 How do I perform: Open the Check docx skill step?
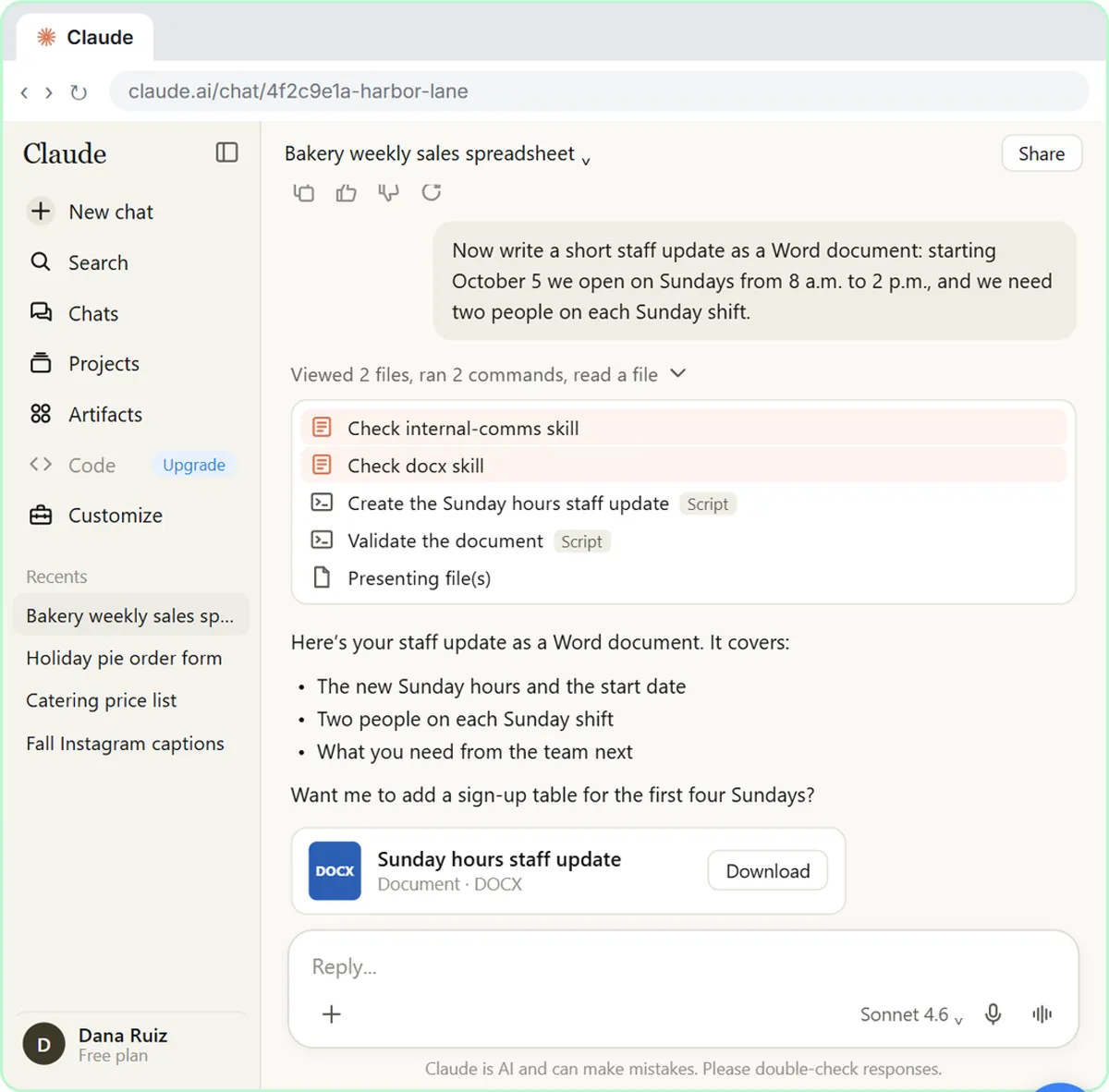(x=684, y=466)
